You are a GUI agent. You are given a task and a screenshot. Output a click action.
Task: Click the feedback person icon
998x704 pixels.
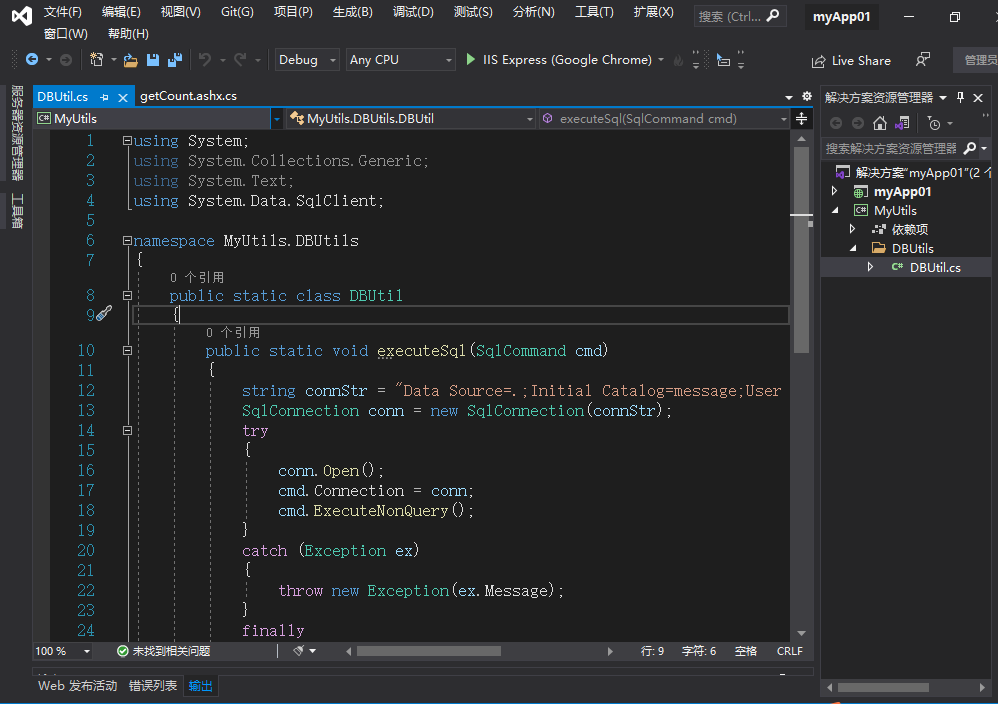923,60
